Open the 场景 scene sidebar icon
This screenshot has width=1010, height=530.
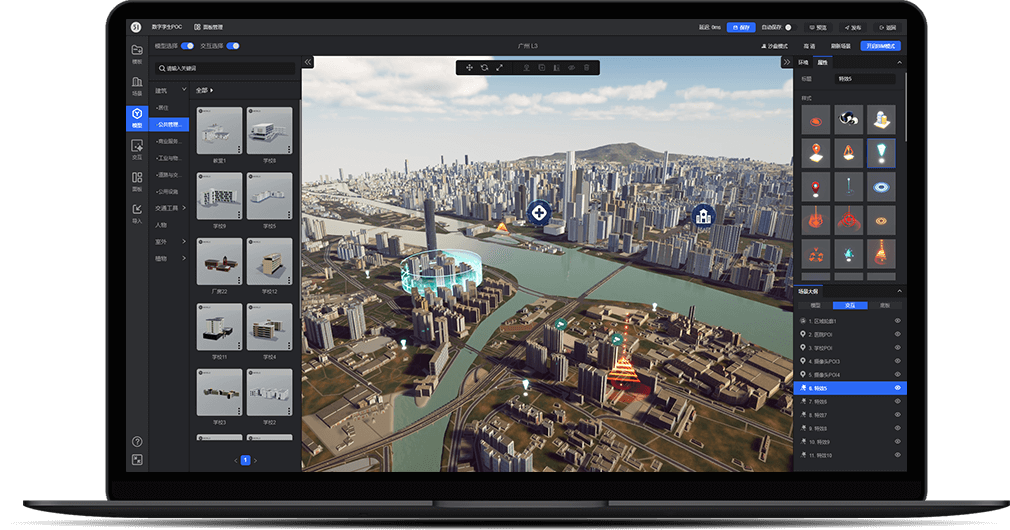click(x=137, y=85)
